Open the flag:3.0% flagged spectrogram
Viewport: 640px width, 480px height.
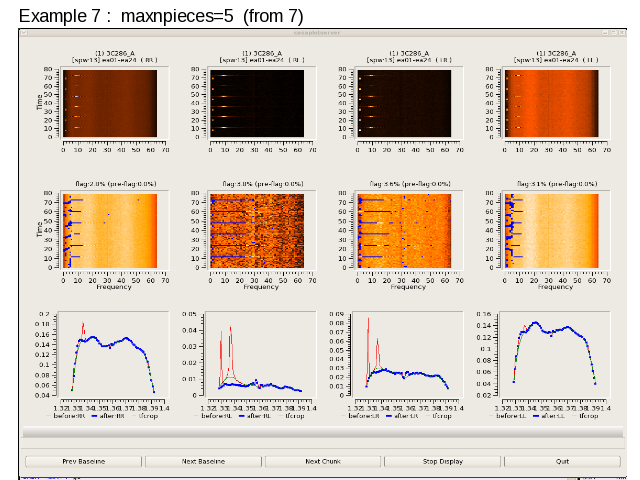pos(257,231)
